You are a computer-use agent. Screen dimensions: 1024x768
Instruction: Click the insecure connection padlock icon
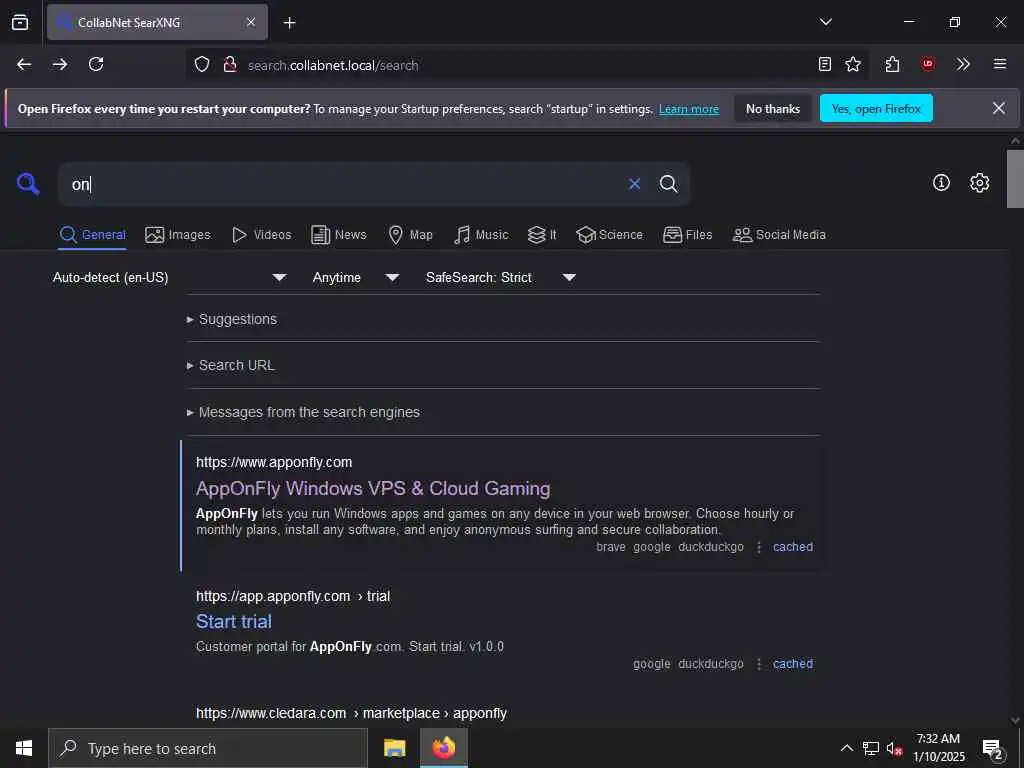(229, 64)
